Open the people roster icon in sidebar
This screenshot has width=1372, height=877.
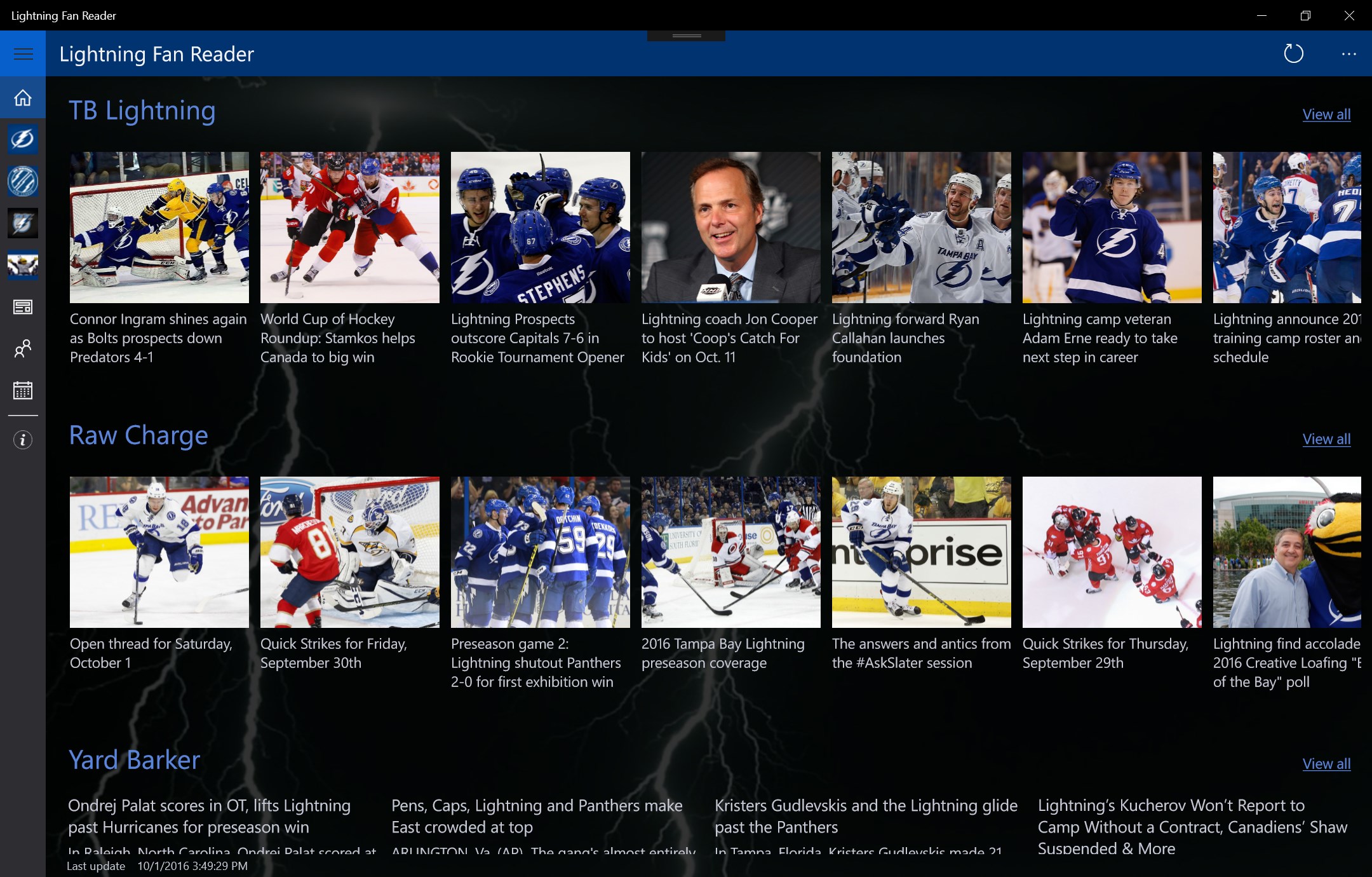[23, 348]
